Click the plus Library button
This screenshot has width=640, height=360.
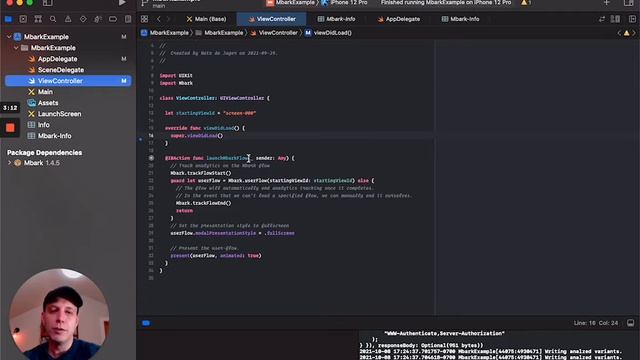coord(607,3)
